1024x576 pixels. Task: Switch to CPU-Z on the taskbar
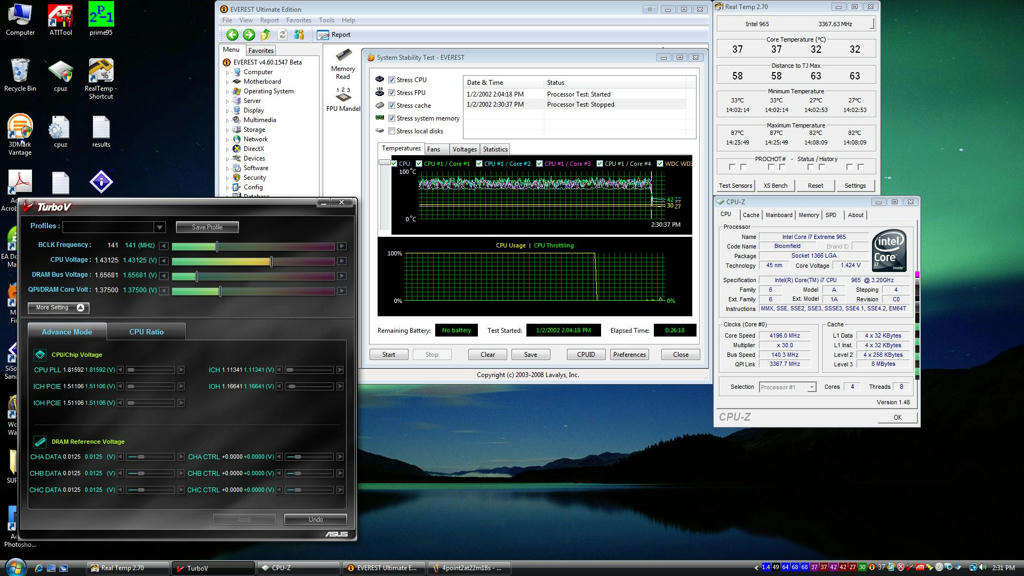pyautogui.click(x=298, y=568)
